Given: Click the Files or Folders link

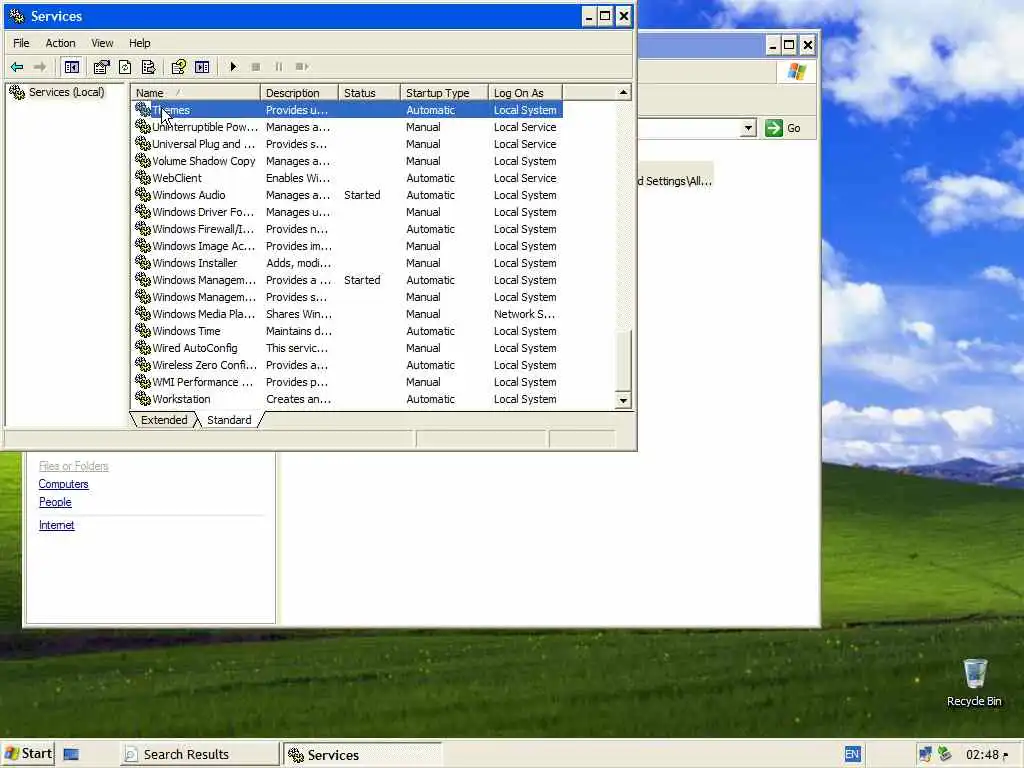Looking at the screenshot, I should click(74, 466).
